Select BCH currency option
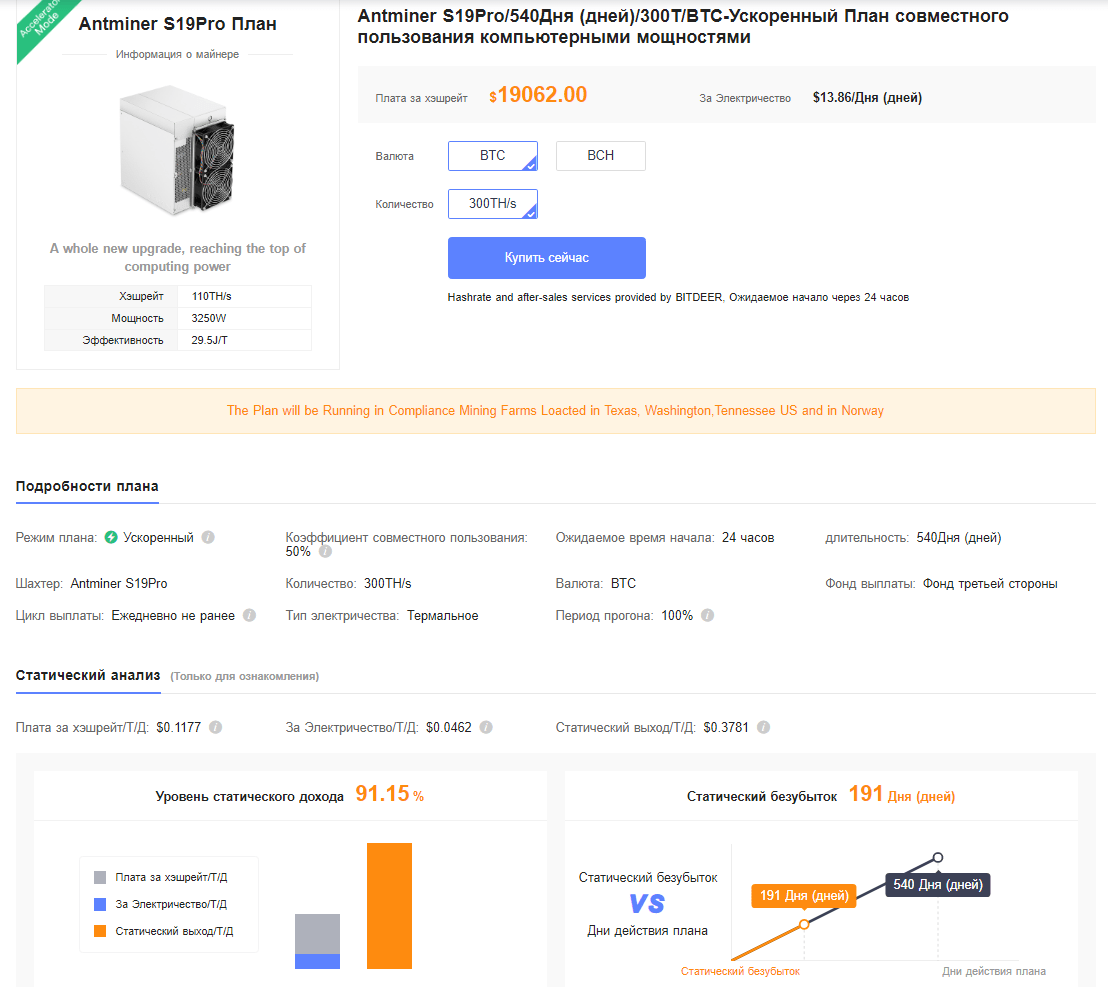 601,156
